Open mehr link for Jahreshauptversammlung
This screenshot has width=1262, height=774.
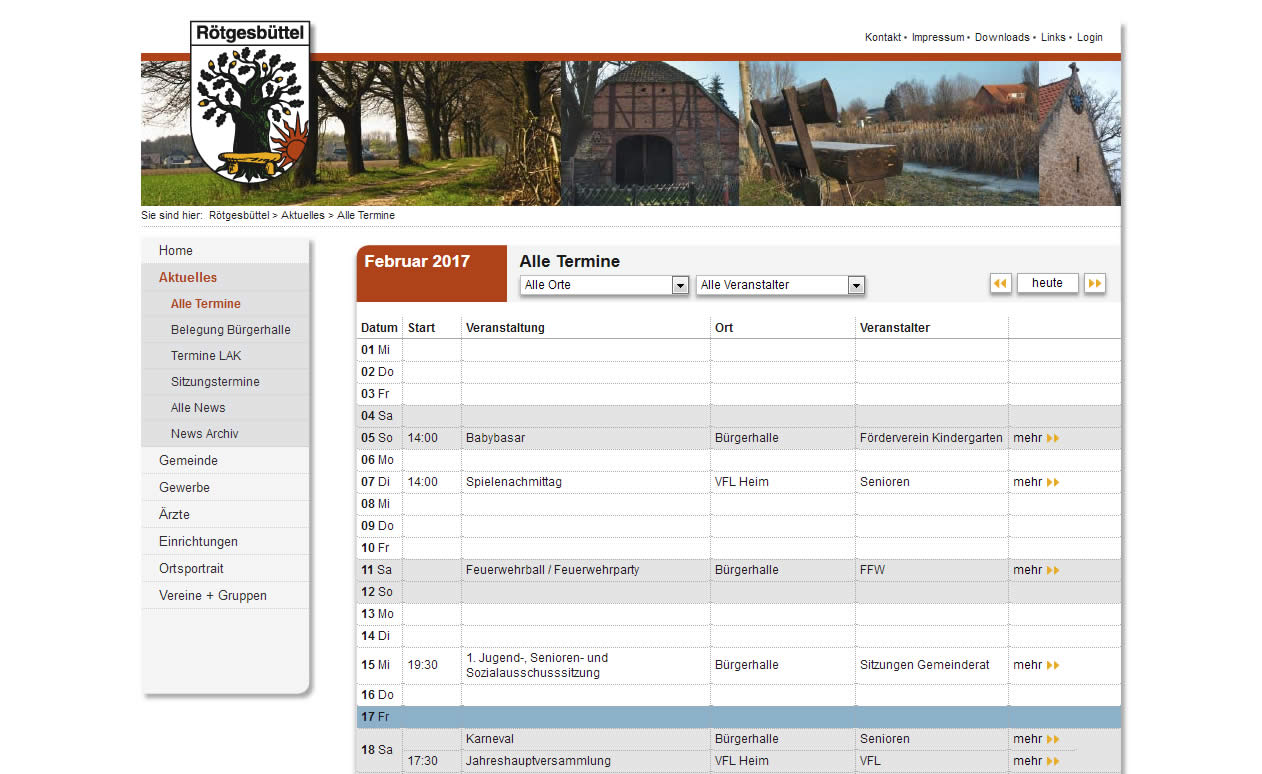[1036, 761]
